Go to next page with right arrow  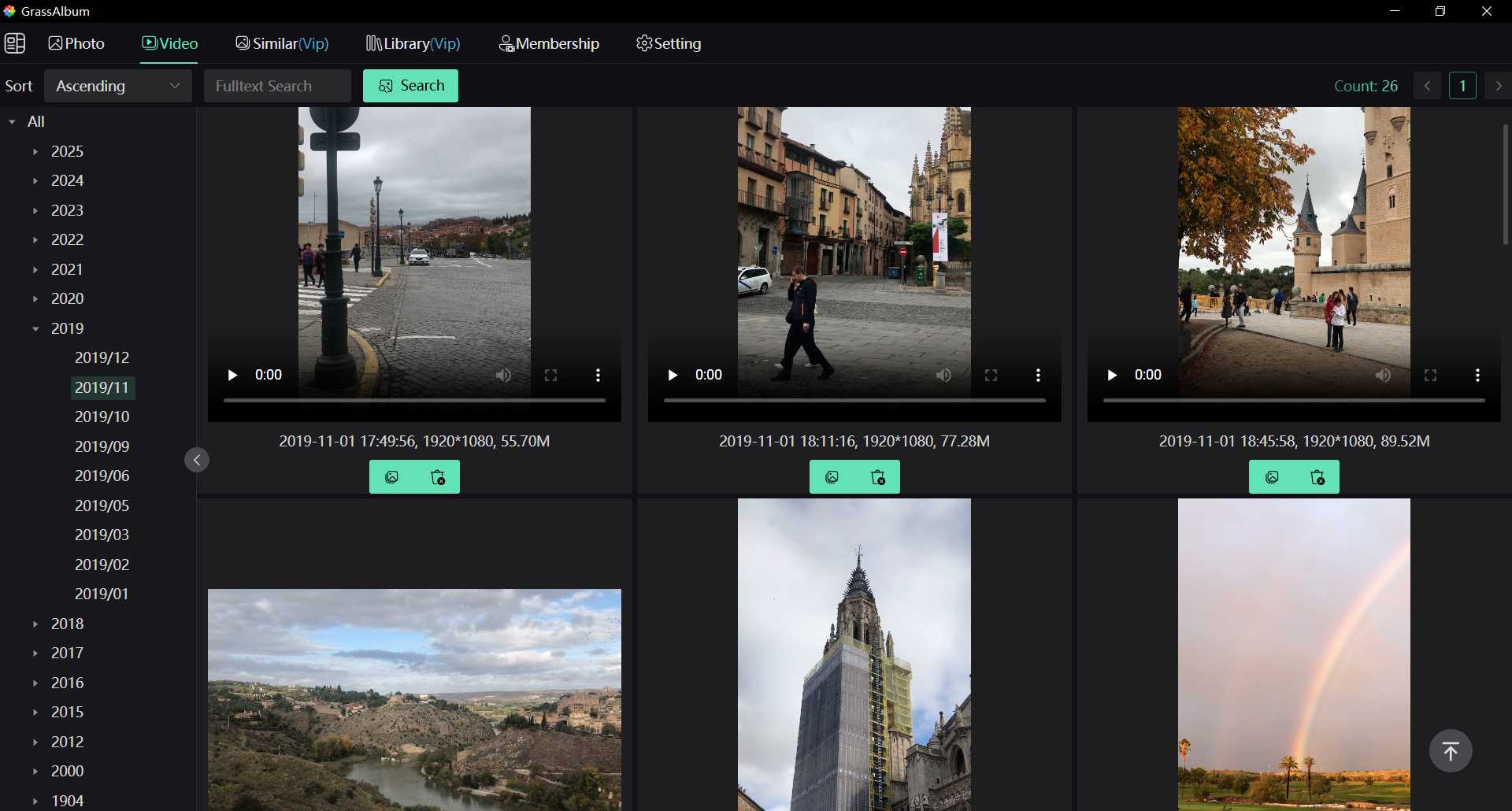1498,86
